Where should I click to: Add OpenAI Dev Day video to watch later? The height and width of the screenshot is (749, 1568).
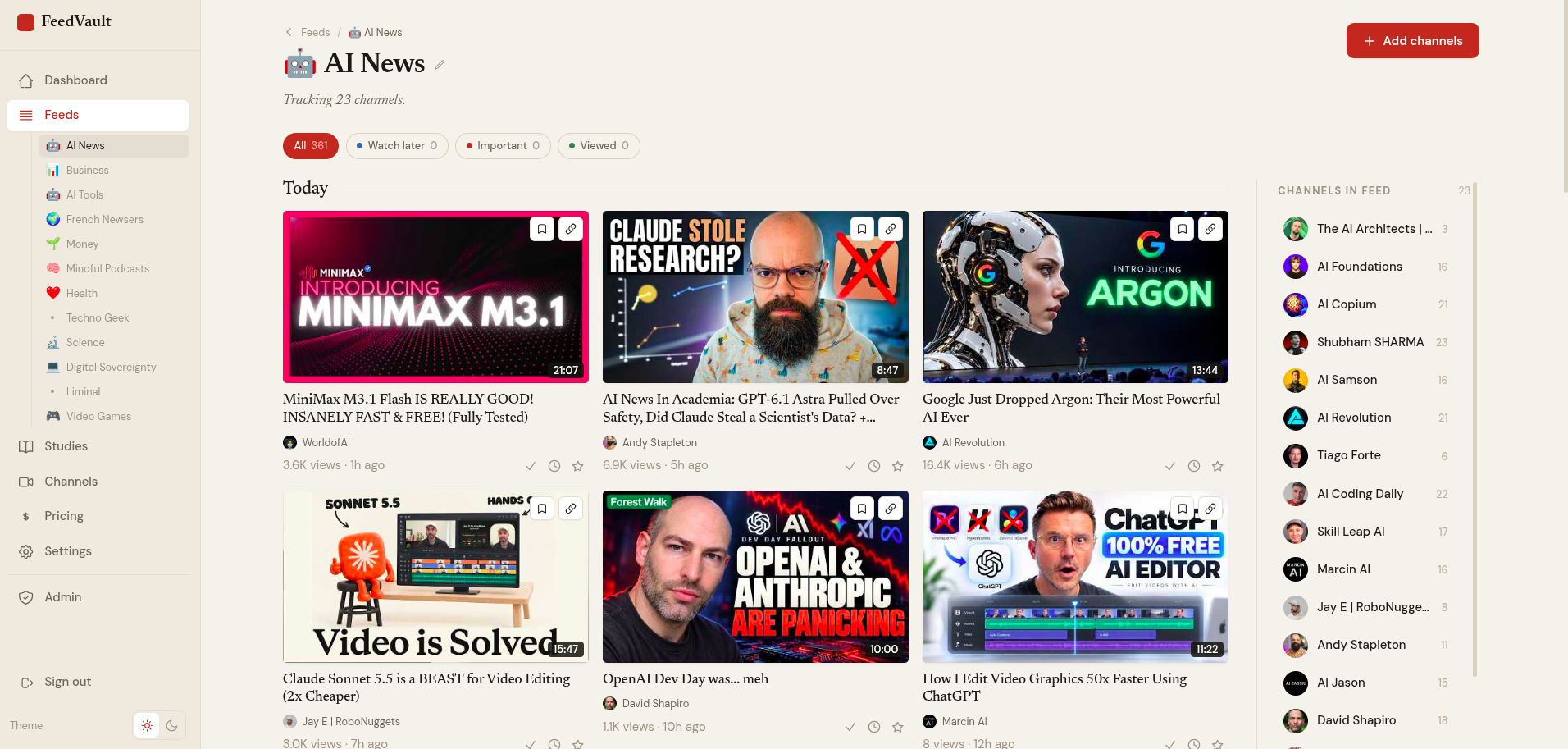tap(874, 727)
